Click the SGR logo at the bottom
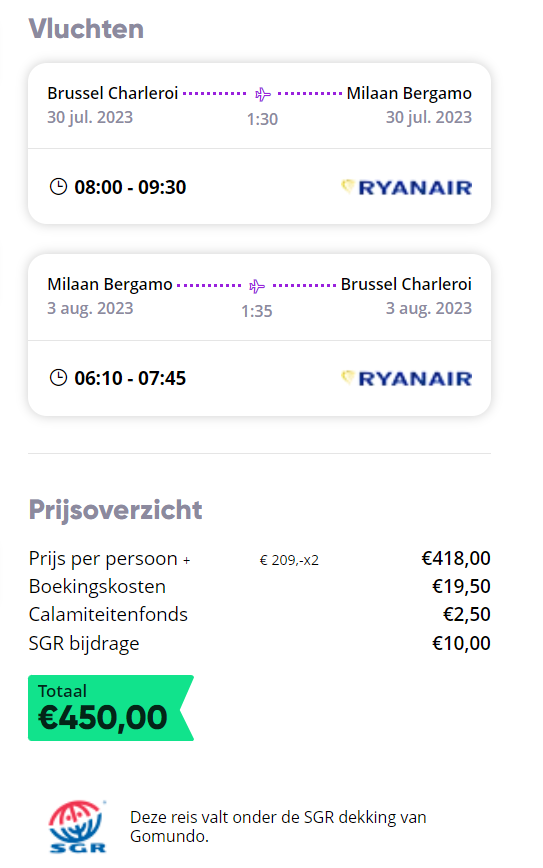 tap(77, 826)
